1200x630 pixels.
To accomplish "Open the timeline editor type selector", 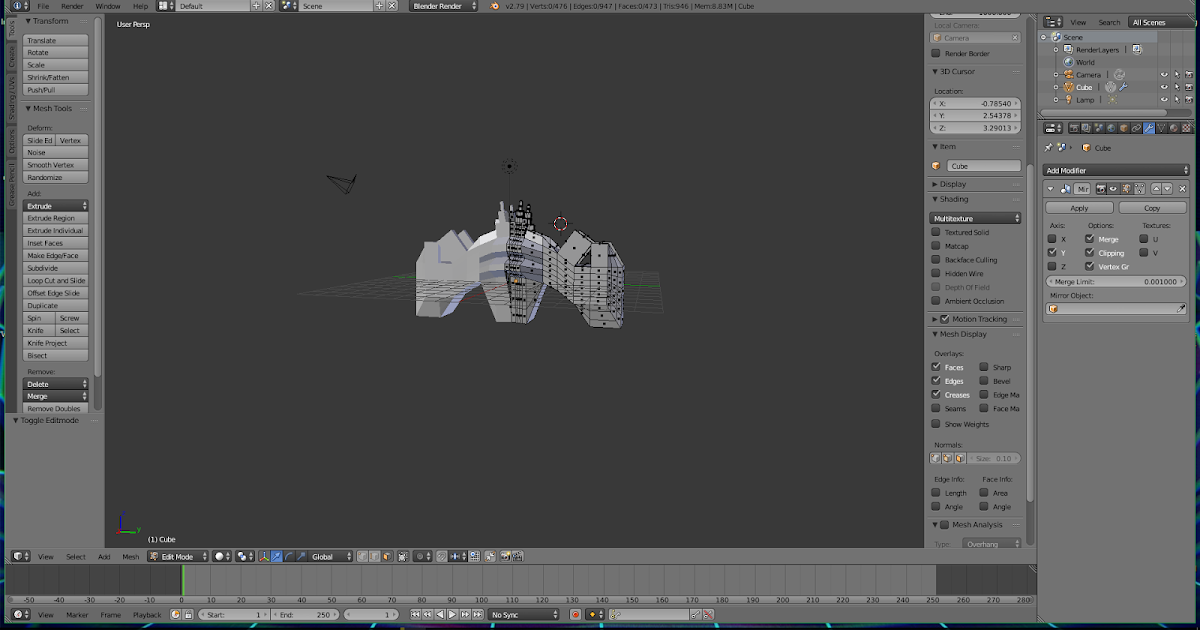I will click(20, 614).
